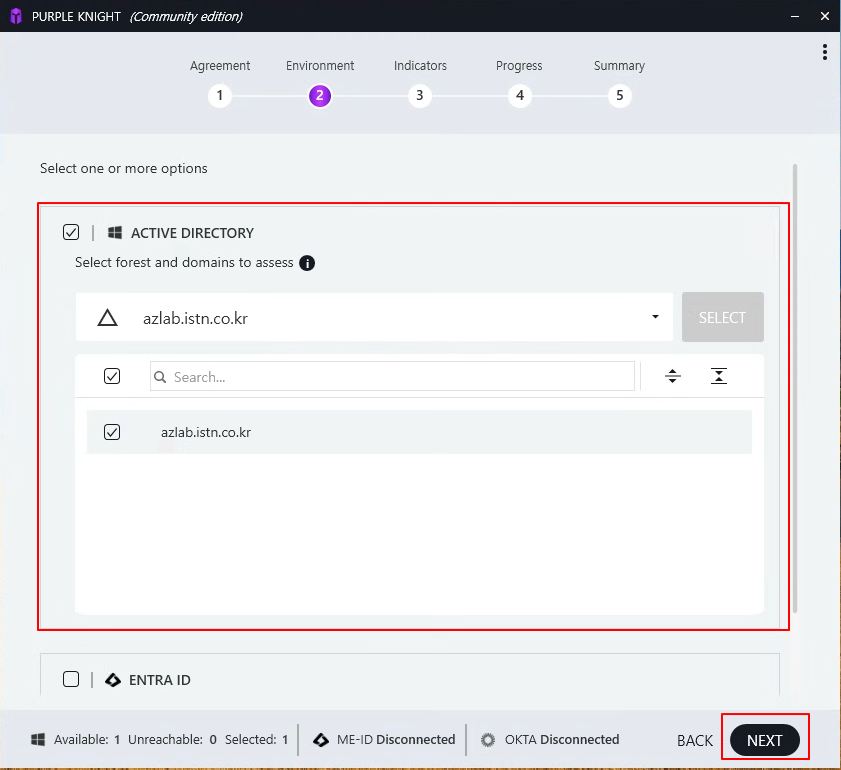Click the Purple Knight helmet logo
This screenshot has height=770, width=841.
[16, 16]
